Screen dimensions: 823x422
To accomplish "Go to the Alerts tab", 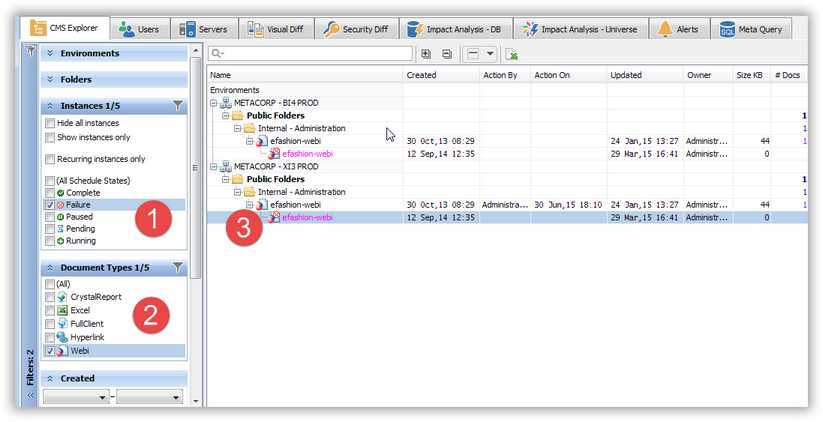I will (x=678, y=29).
